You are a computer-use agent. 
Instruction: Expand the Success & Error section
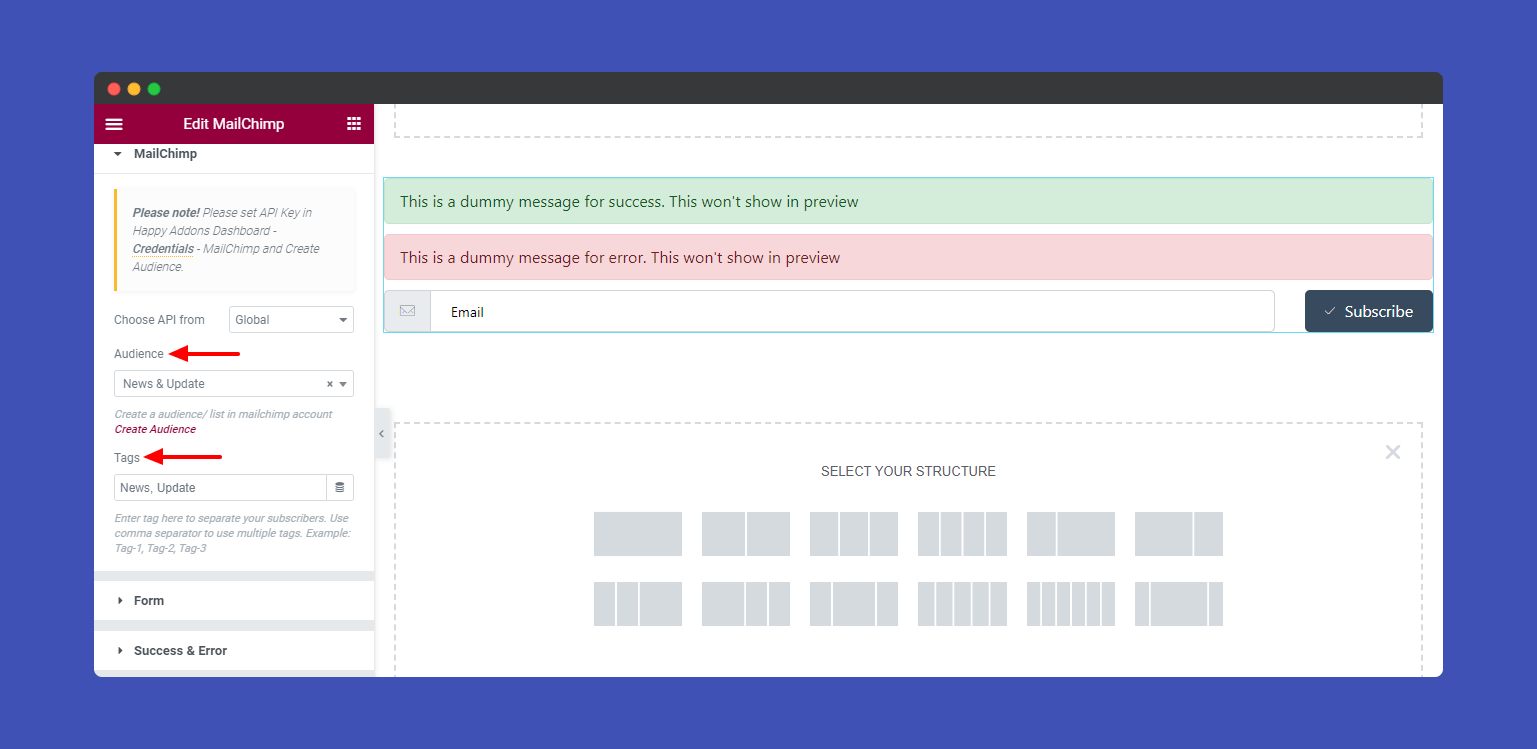[x=234, y=651]
